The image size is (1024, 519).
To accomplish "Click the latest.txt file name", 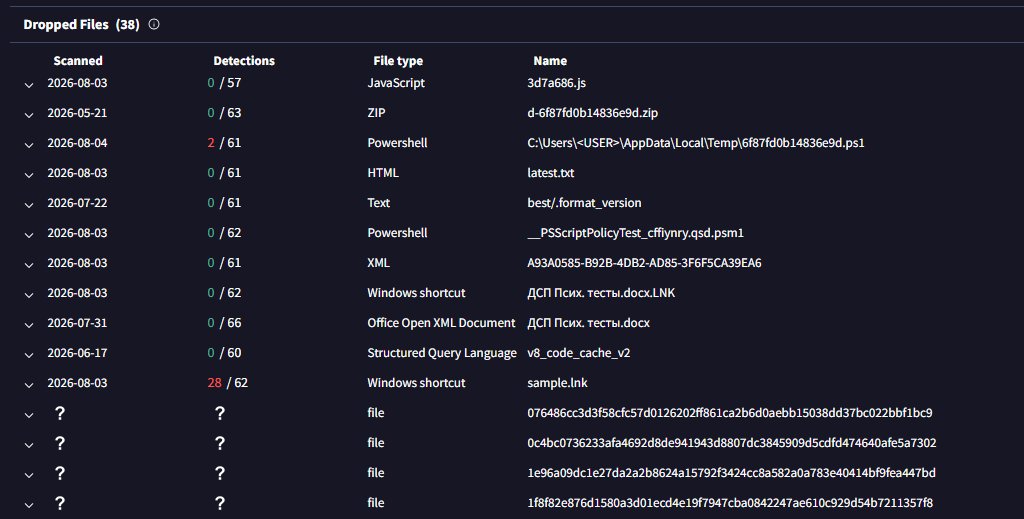I will click(x=551, y=173).
